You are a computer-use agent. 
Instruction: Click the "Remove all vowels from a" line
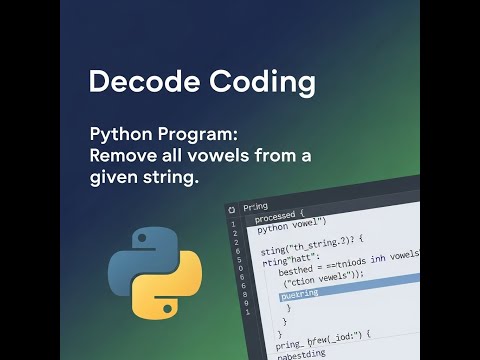pyautogui.click(x=201, y=156)
